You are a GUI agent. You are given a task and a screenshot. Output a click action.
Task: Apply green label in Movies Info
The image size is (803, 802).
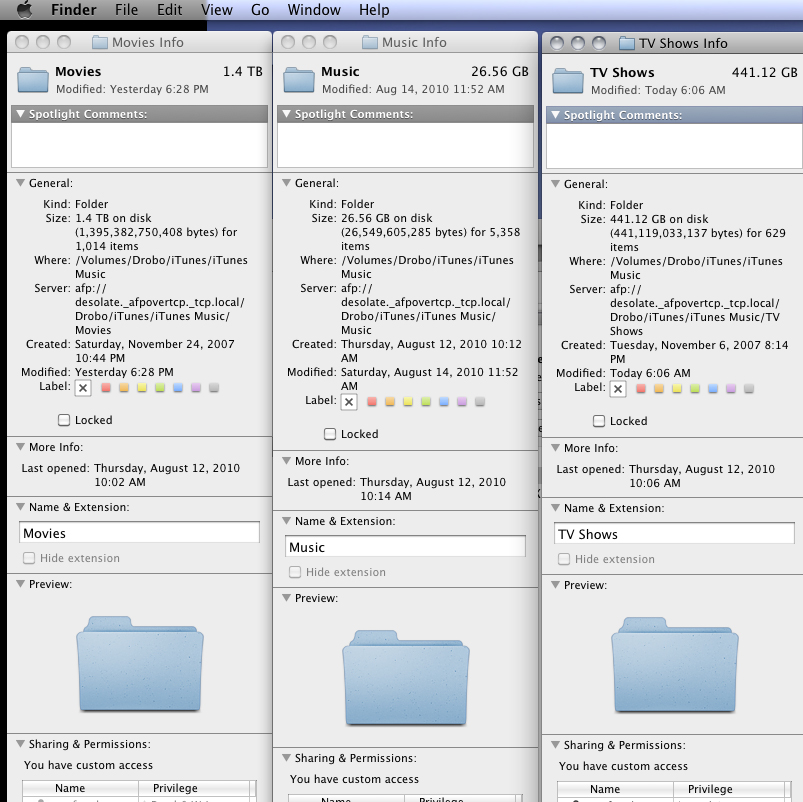pyautogui.click(x=160, y=388)
